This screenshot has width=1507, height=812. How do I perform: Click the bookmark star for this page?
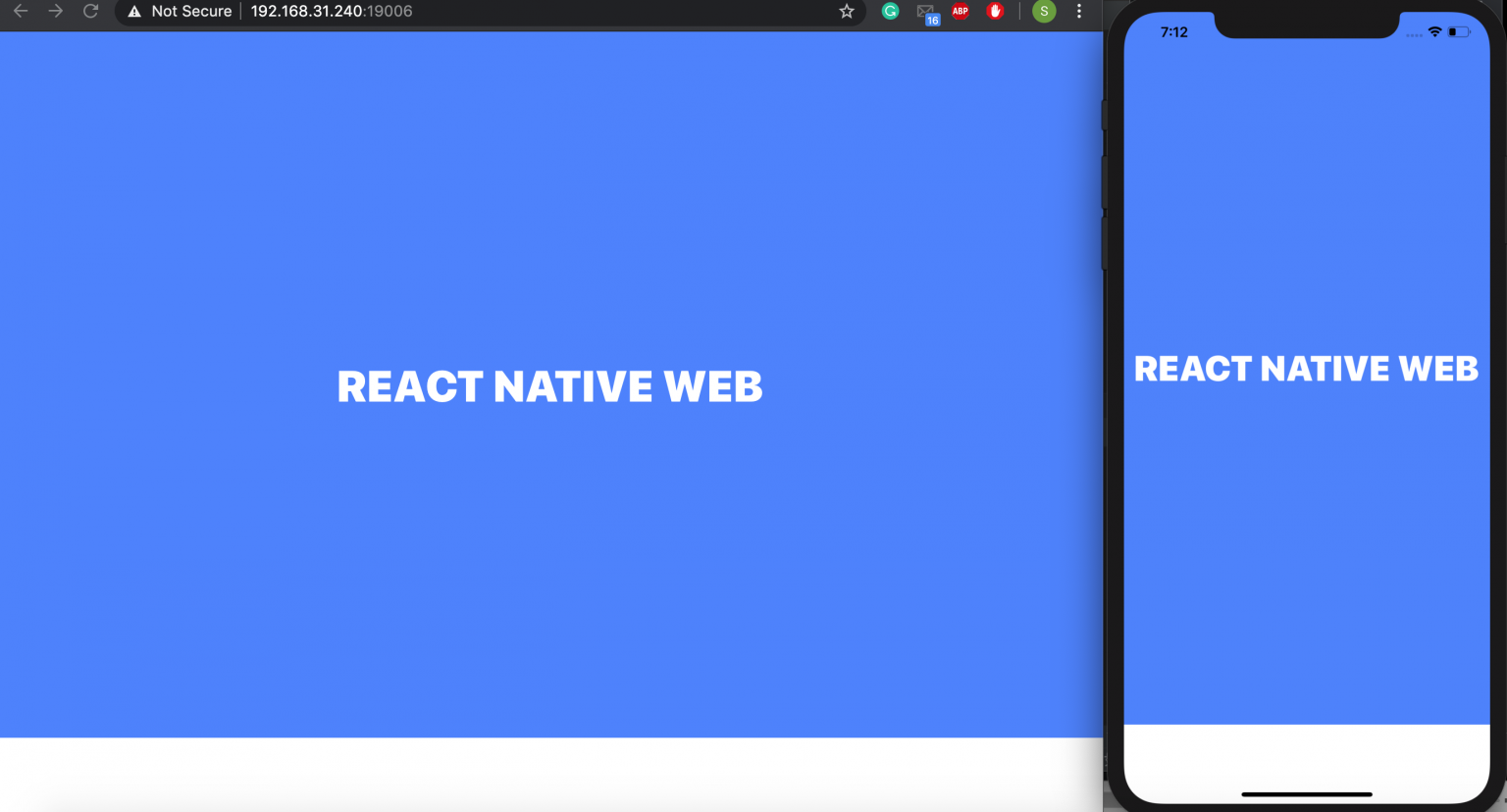click(845, 12)
